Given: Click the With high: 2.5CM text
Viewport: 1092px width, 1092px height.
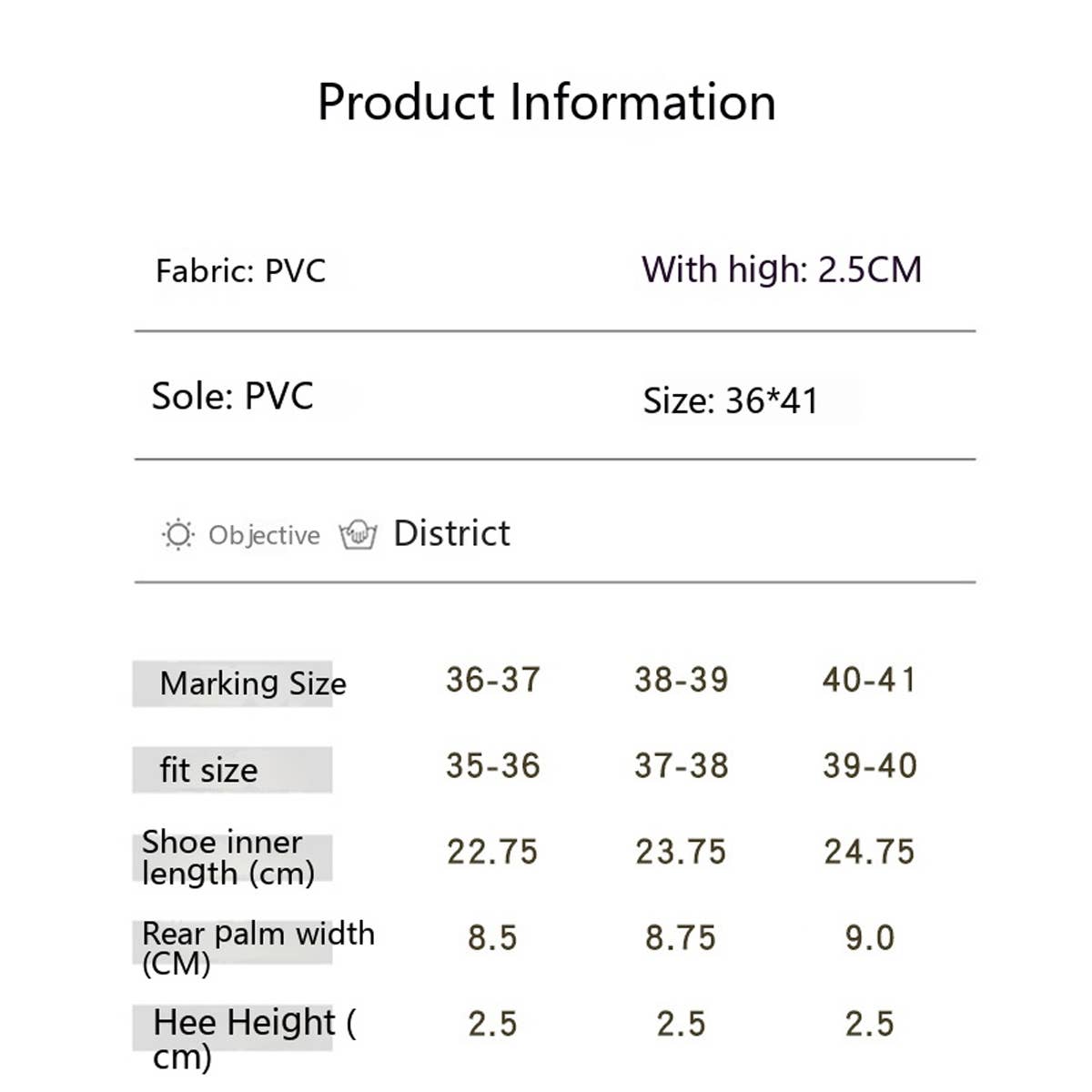Looking at the screenshot, I should coord(781,269).
